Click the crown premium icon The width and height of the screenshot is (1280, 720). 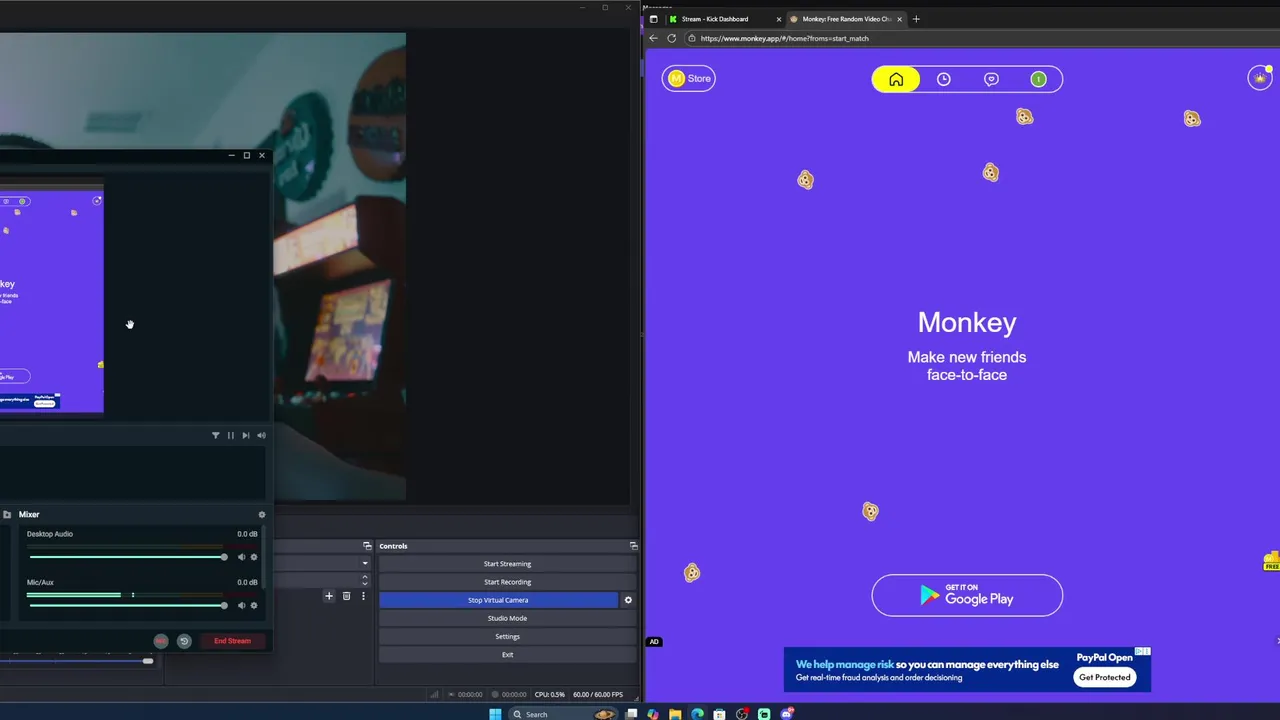[1260, 78]
